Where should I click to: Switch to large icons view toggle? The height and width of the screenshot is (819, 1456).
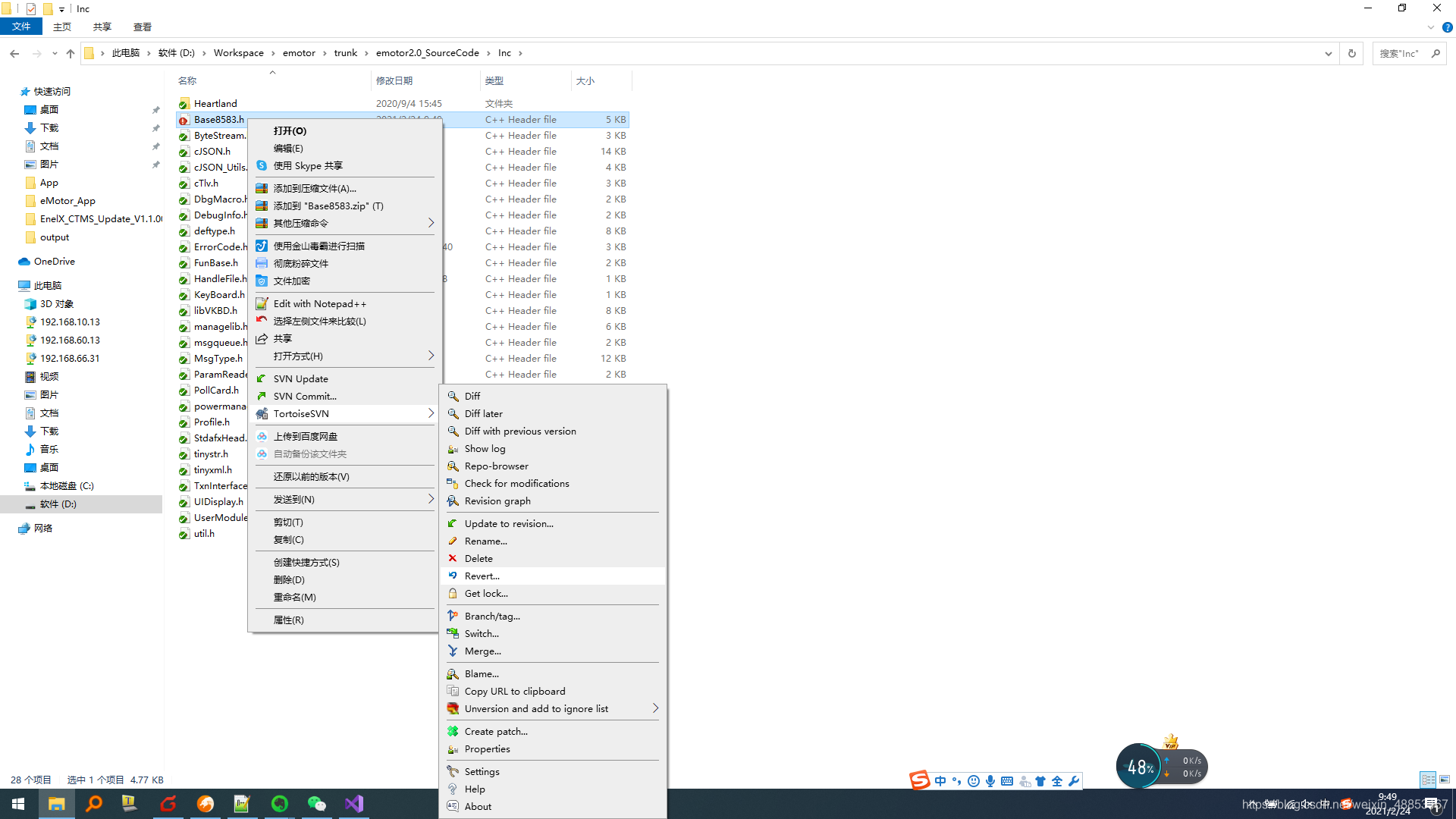(1445, 780)
